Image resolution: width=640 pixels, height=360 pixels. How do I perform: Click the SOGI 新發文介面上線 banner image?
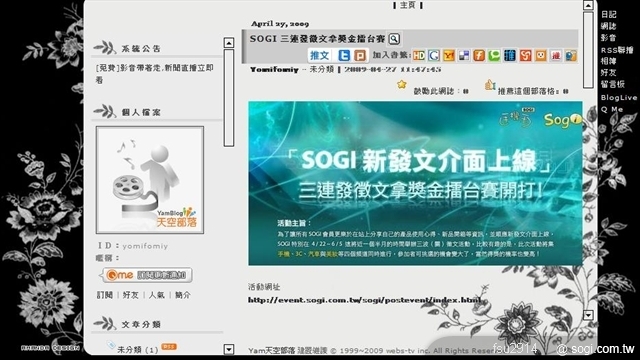click(415, 183)
